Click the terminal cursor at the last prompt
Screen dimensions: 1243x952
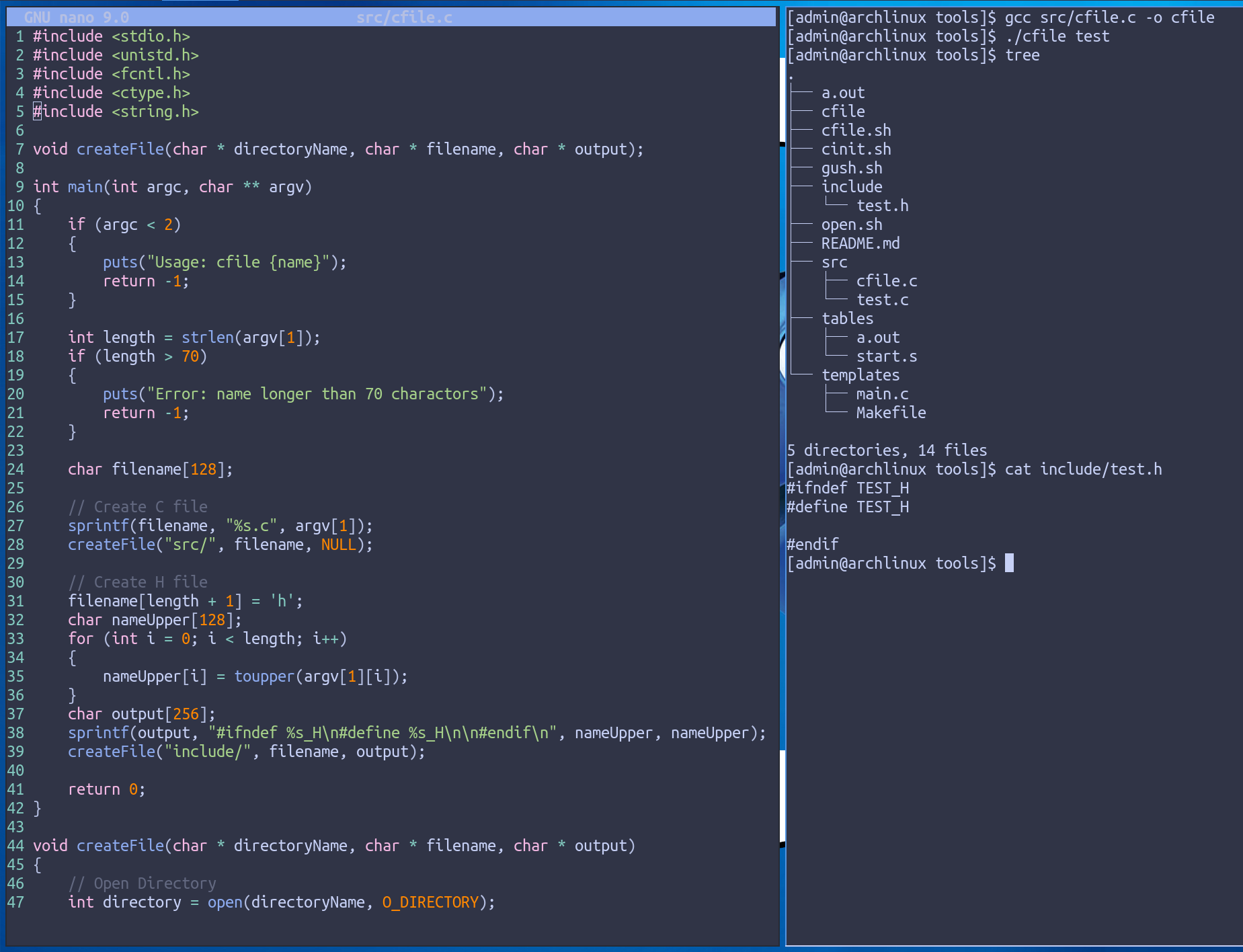coord(1009,563)
